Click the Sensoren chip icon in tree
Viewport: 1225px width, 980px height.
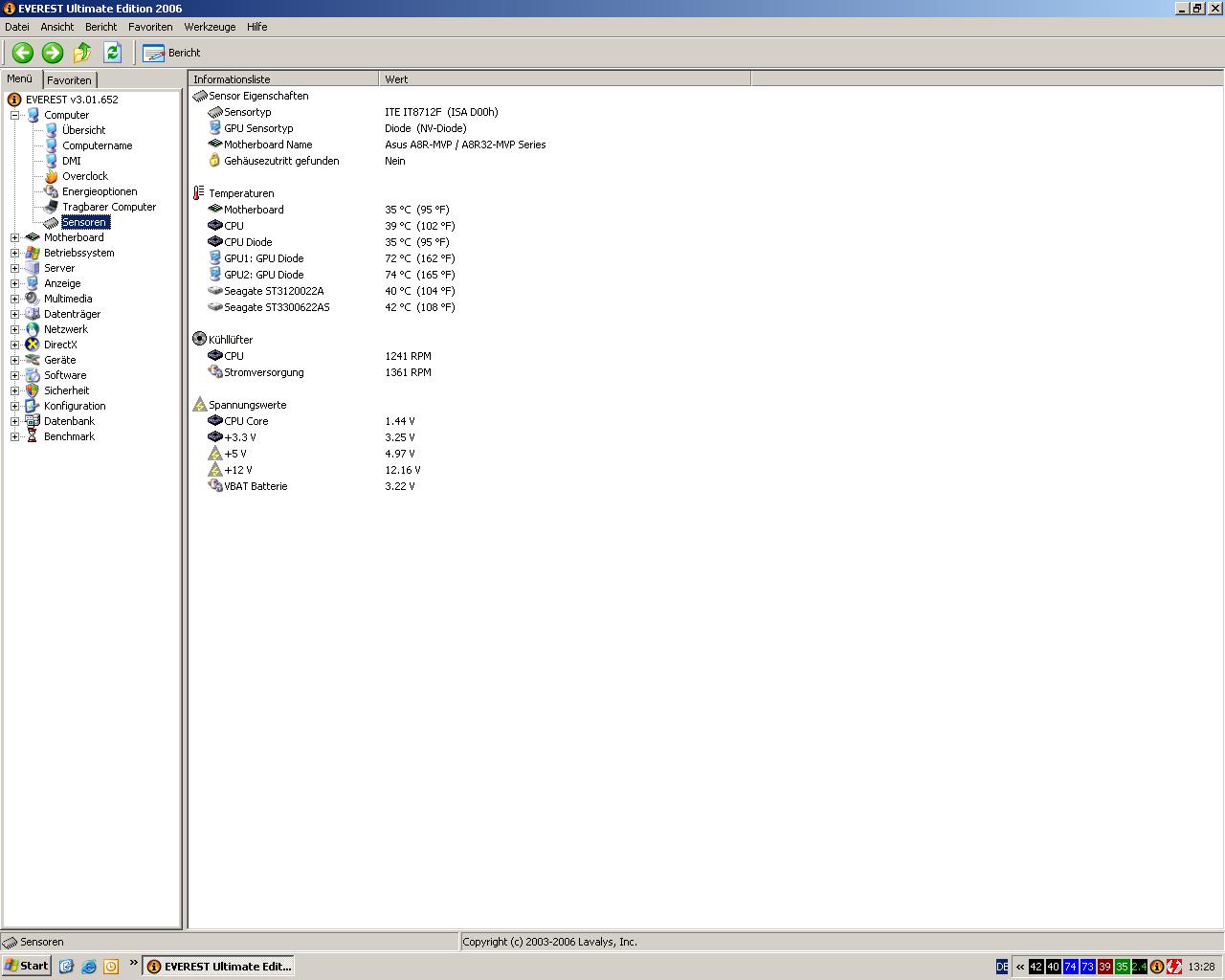52,222
